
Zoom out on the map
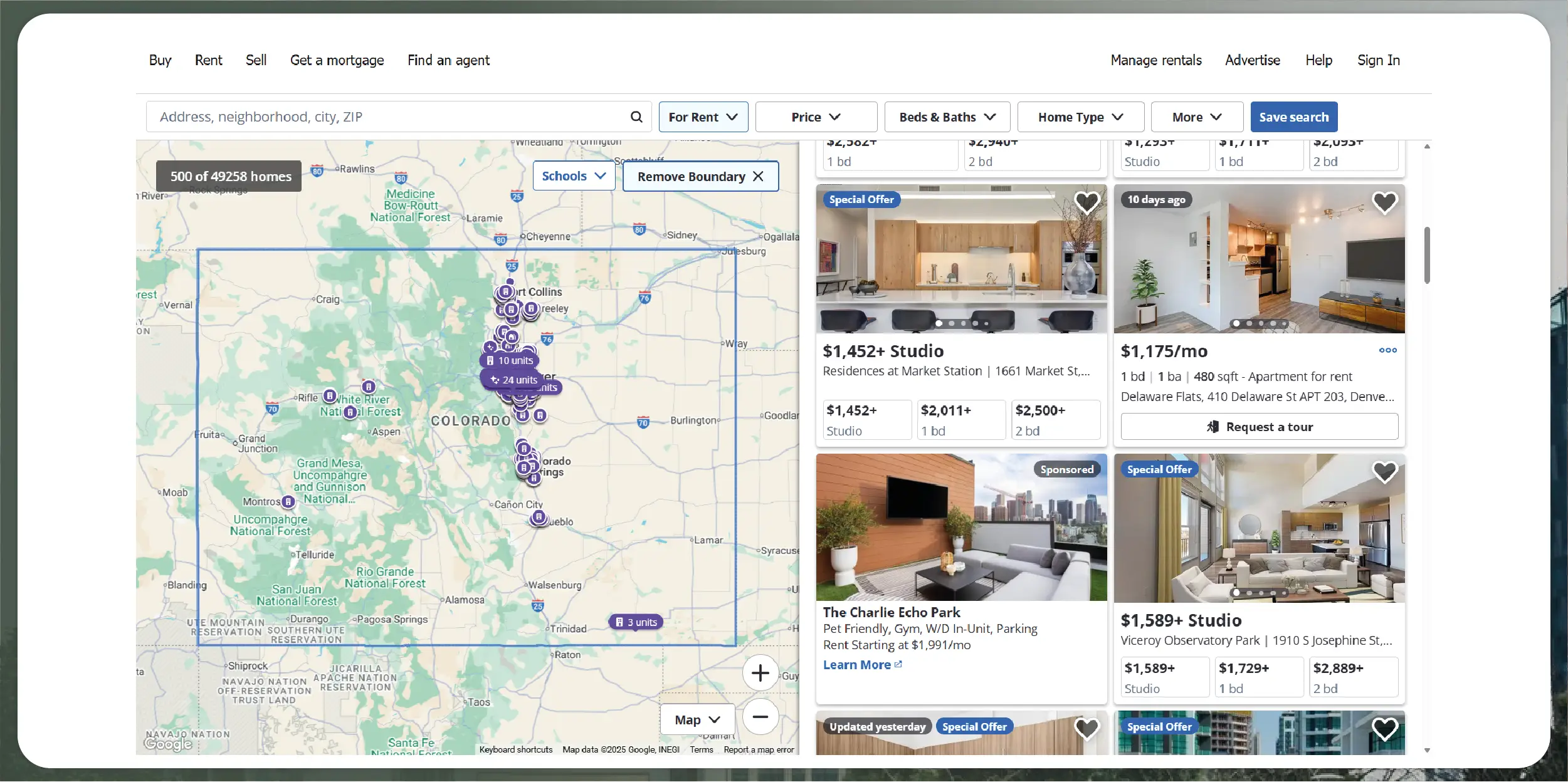click(x=760, y=717)
